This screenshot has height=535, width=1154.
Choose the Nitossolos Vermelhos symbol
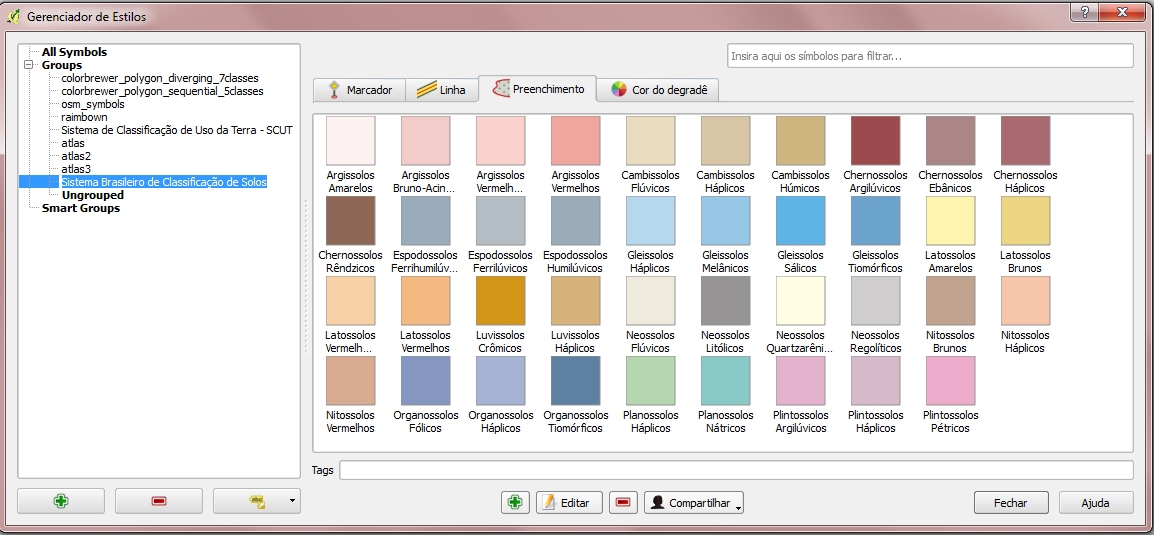pyautogui.click(x=350, y=381)
